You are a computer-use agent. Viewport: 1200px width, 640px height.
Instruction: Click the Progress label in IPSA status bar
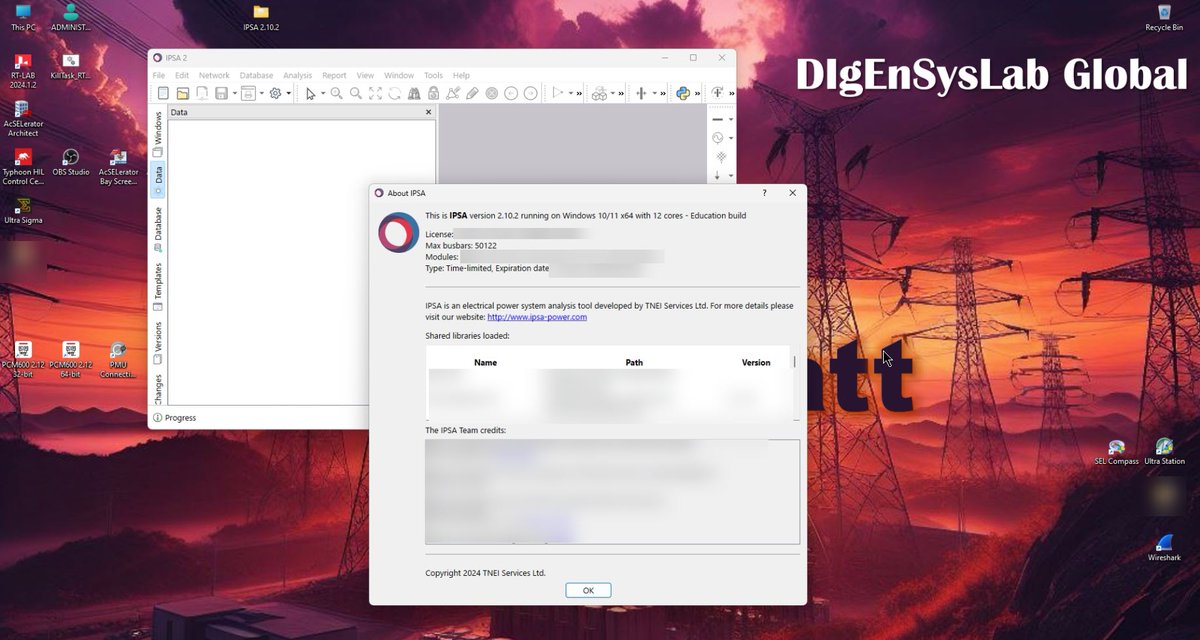180,418
